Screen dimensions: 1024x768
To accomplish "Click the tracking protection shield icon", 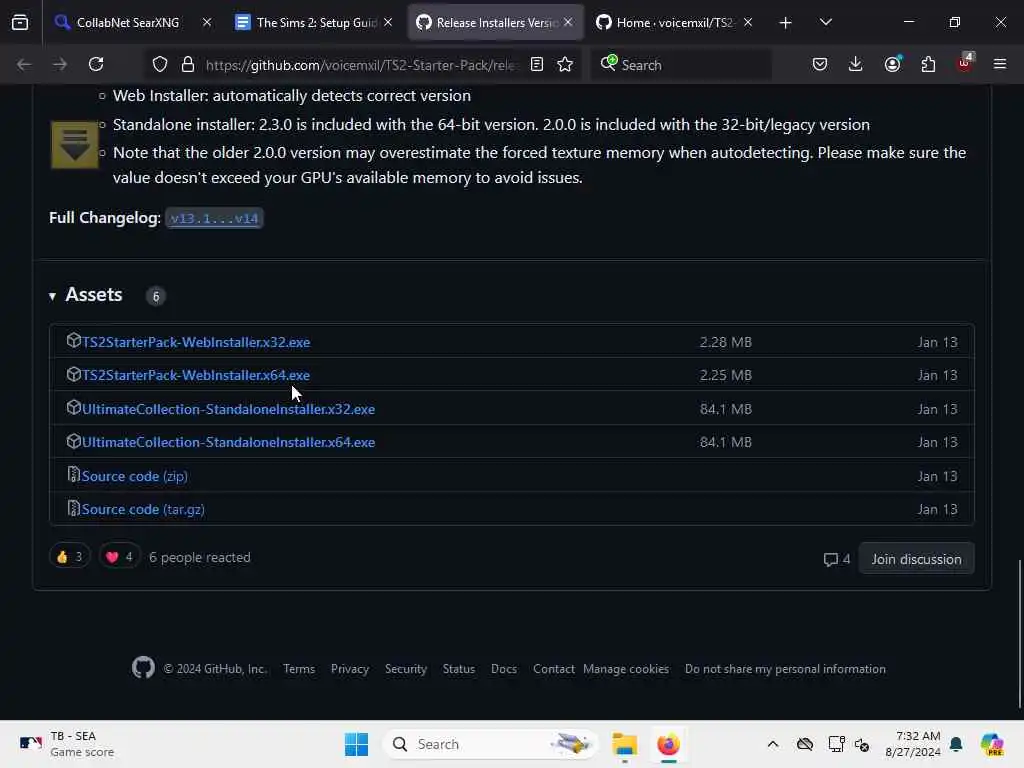I will (160, 64).
